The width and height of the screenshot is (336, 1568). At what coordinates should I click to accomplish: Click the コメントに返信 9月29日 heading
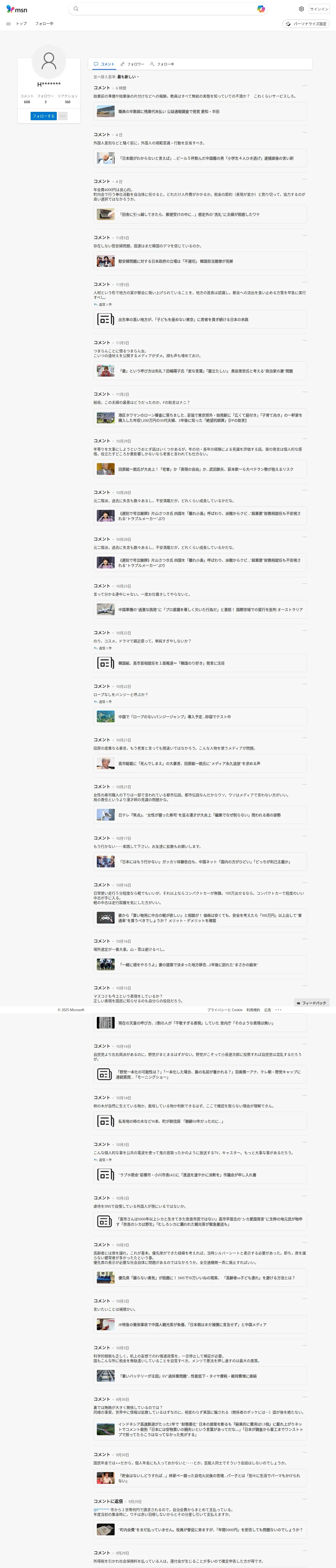108,1502
